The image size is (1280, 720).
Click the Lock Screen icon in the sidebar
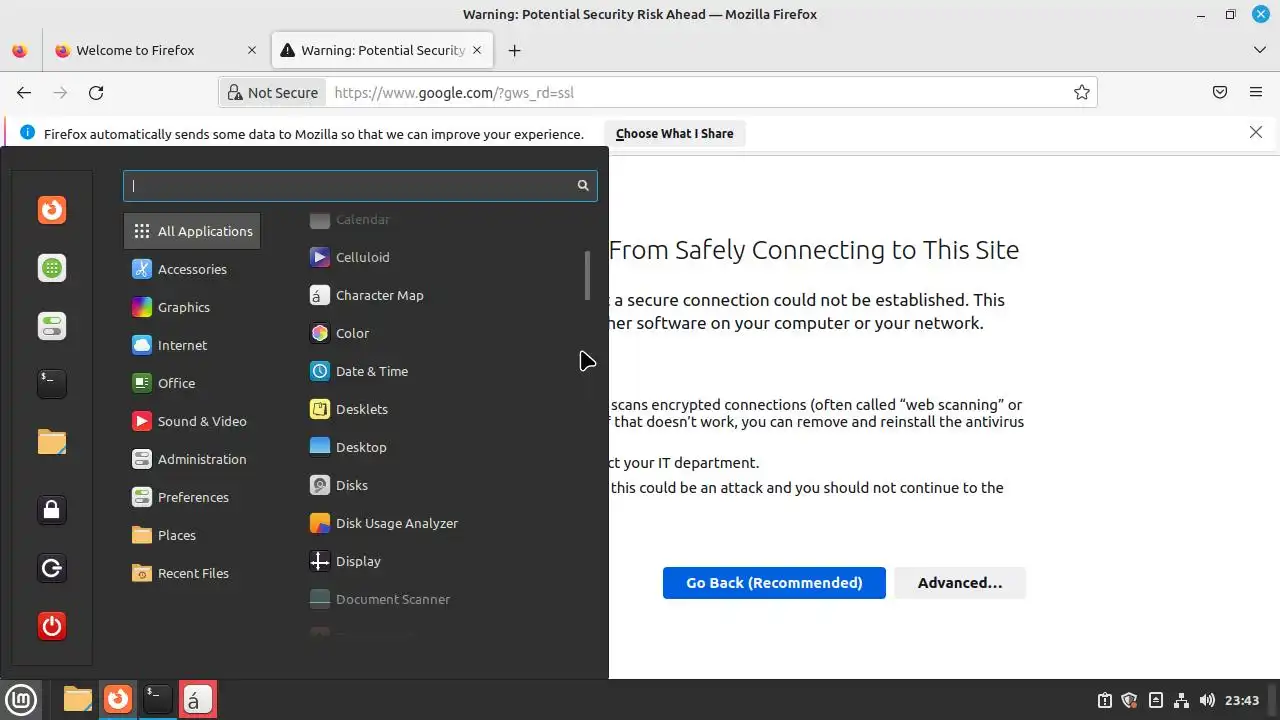52,510
